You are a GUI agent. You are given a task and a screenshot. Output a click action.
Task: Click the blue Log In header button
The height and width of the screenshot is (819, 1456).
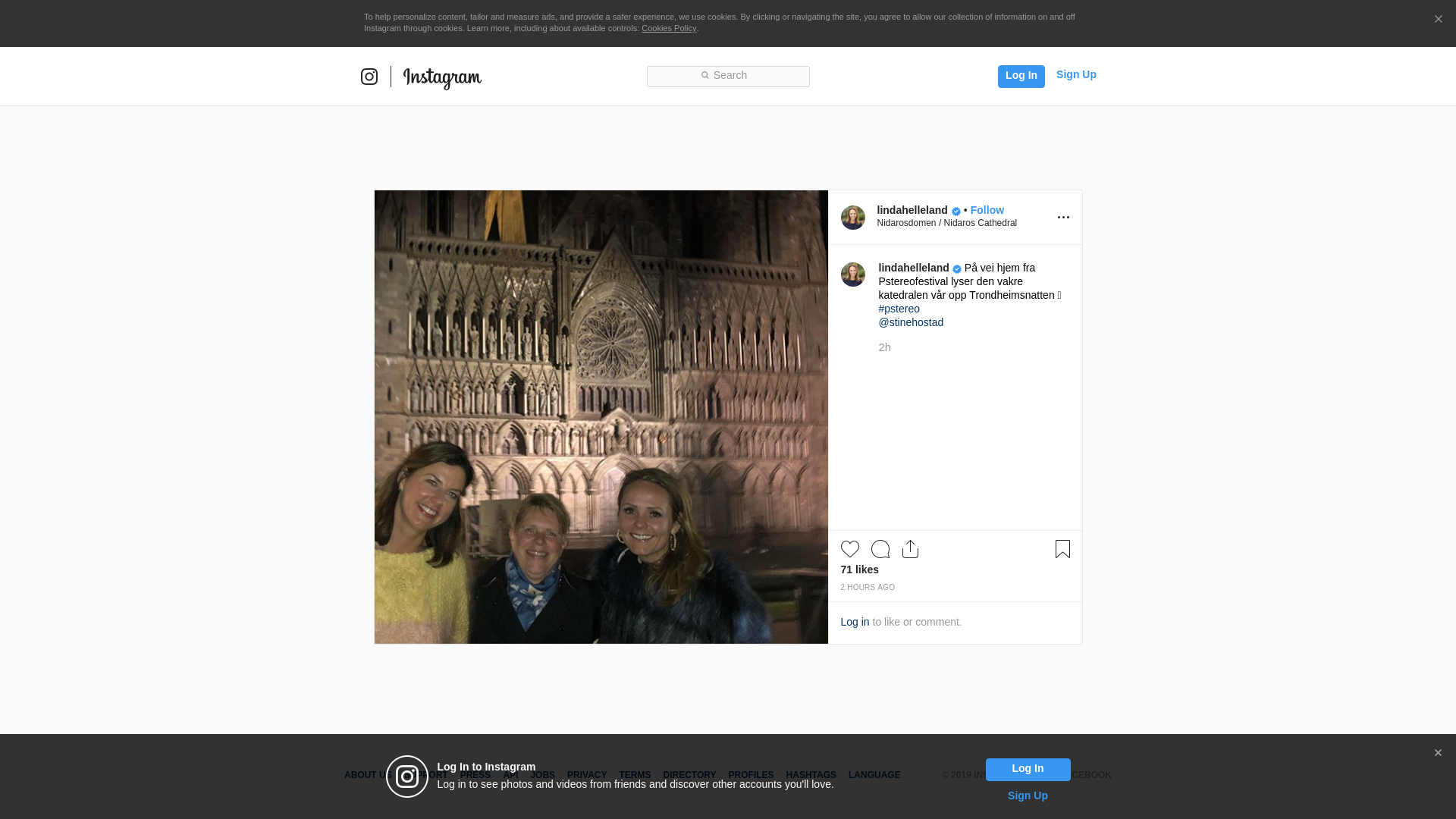pyautogui.click(x=1021, y=76)
